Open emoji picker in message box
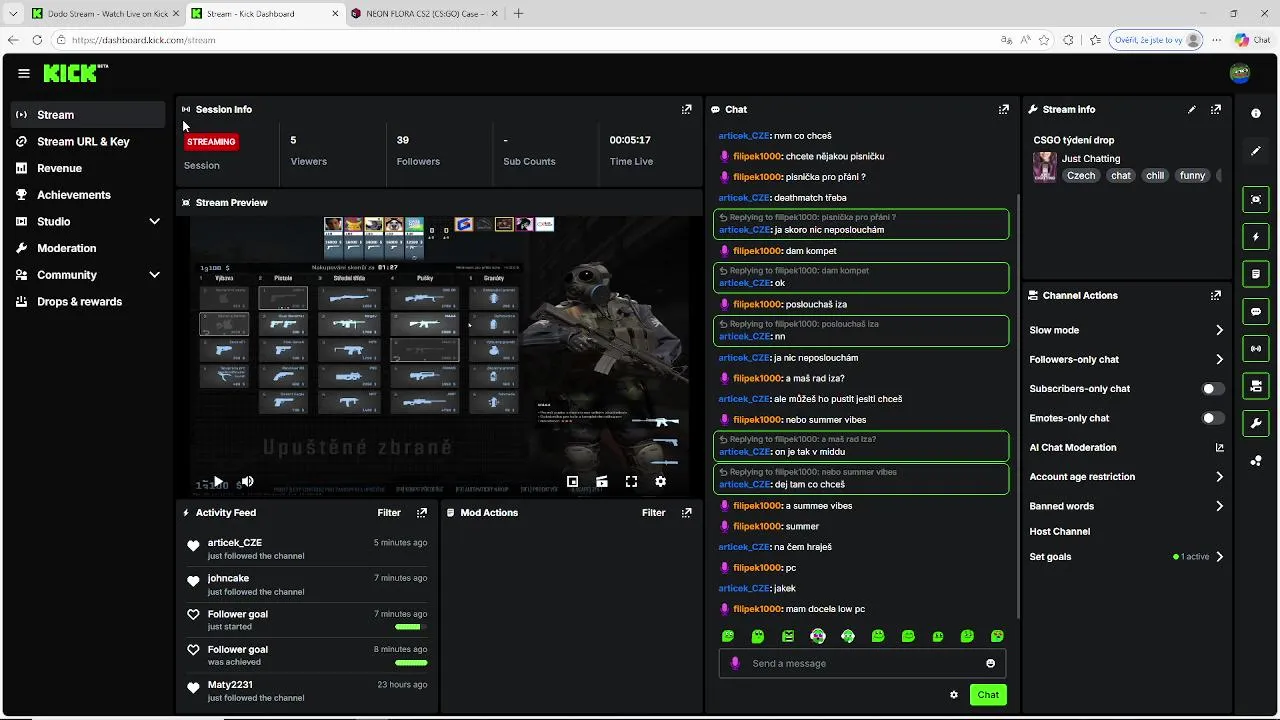 point(990,663)
